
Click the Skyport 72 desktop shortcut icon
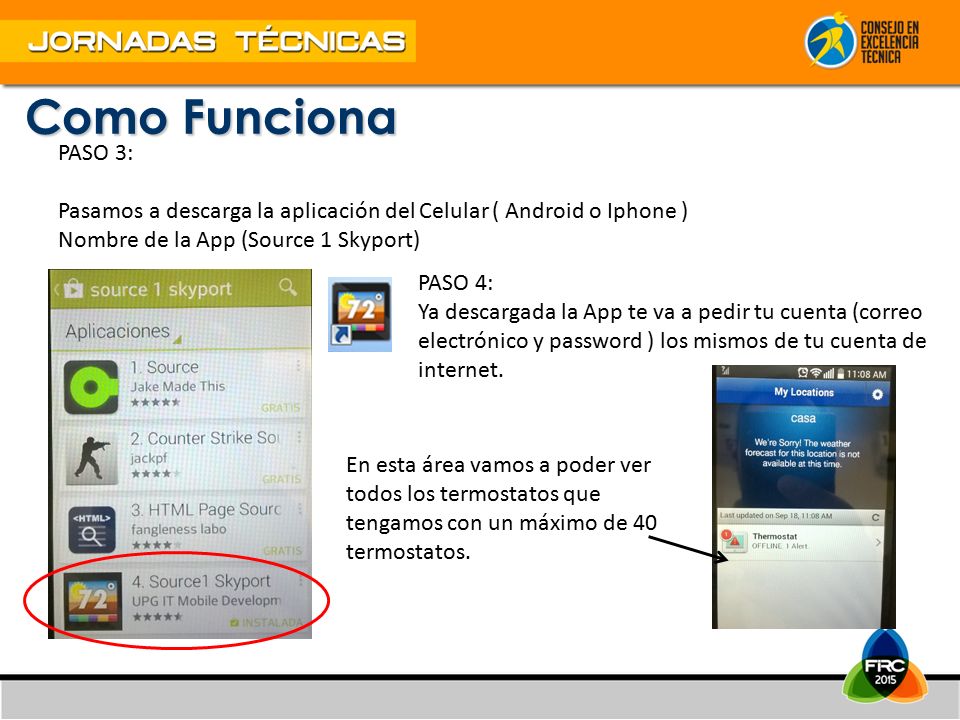click(360, 314)
